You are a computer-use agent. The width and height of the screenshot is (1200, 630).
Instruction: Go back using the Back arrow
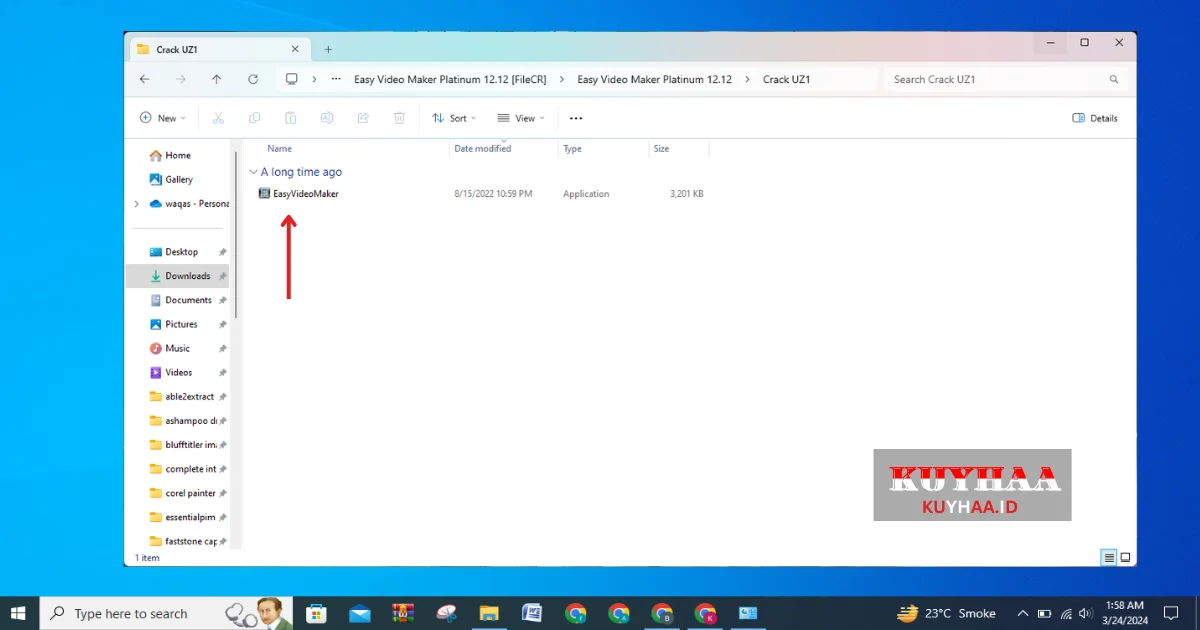click(145, 79)
